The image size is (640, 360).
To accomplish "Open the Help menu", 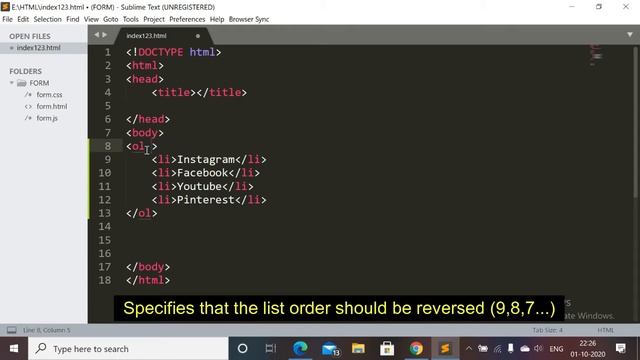I will (217, 19).
